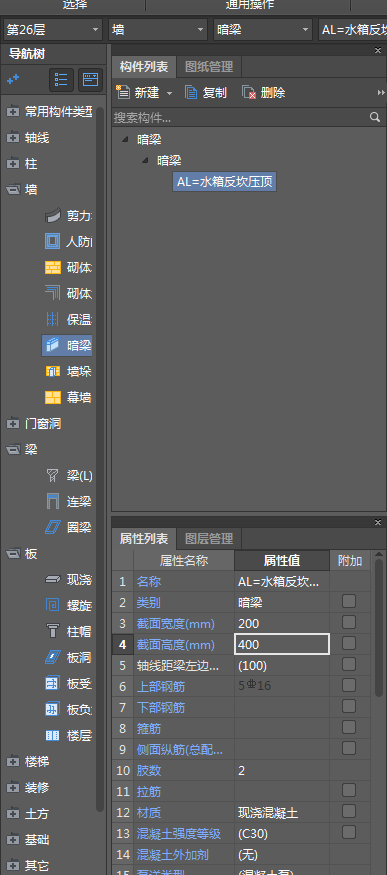Close the component list panel
The width and height of the screenshot is (387, 875).
pos(378,51)
